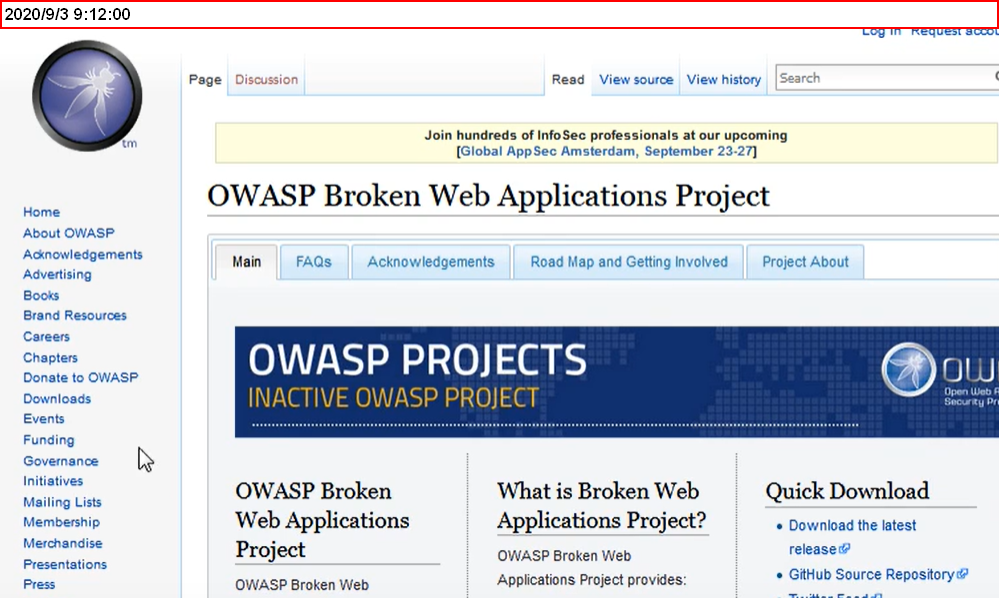Select the Main project tab
999x598 pixels.
pos(247,262)
